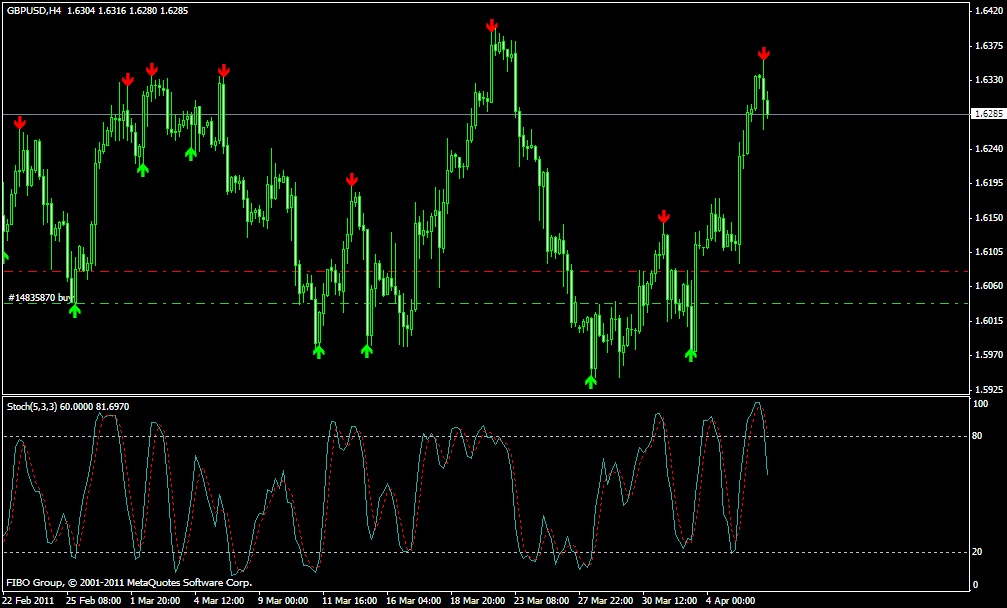The width and height of the screenshot is (1007, 608).
Task: Click the red arrow above the 30 Mar candle
Action: (663, 217)
